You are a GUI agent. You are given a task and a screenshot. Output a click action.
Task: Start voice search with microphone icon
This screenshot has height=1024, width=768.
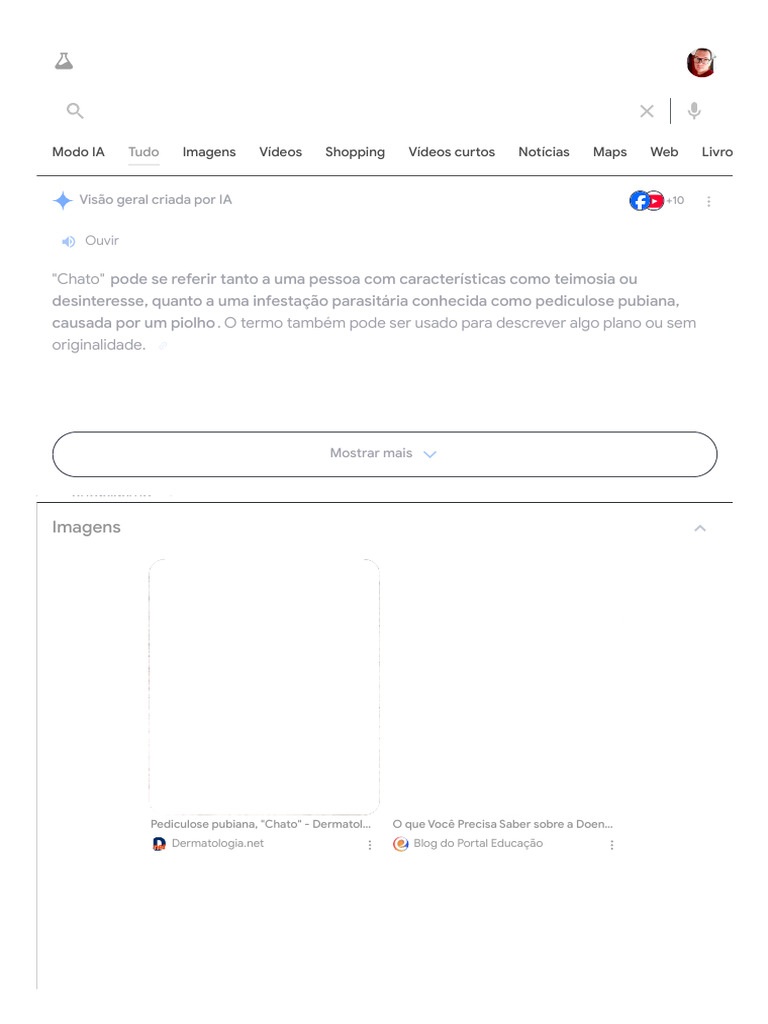694,111
